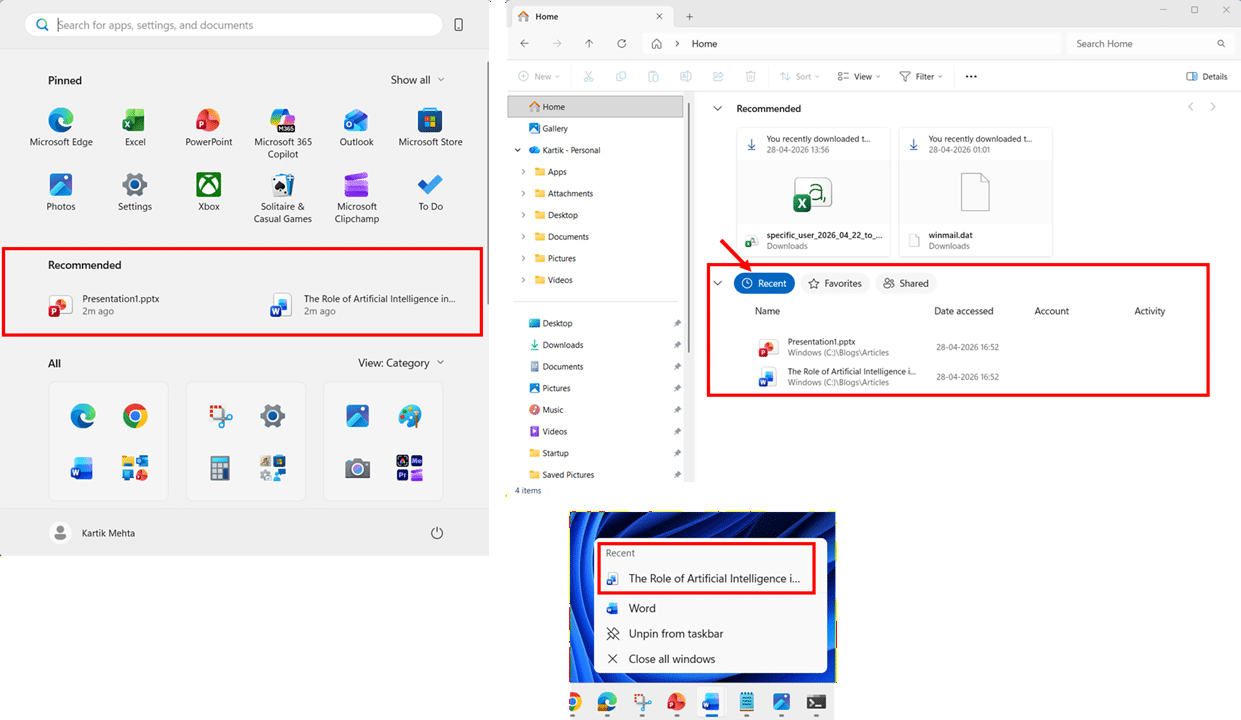This screenshot has height=720, width=1241.
Task: Open Microsoft Store from pinned apps
Action: [430, 122]
